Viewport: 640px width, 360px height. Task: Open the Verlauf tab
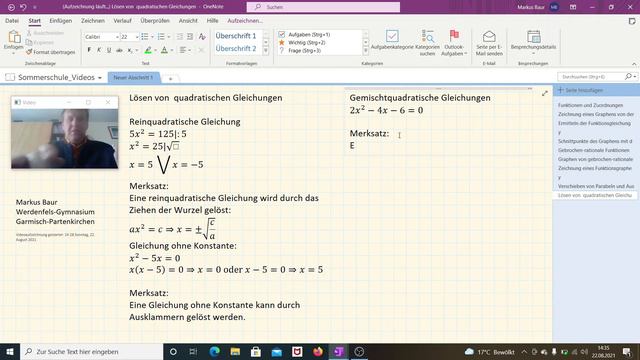coord(122,20)
